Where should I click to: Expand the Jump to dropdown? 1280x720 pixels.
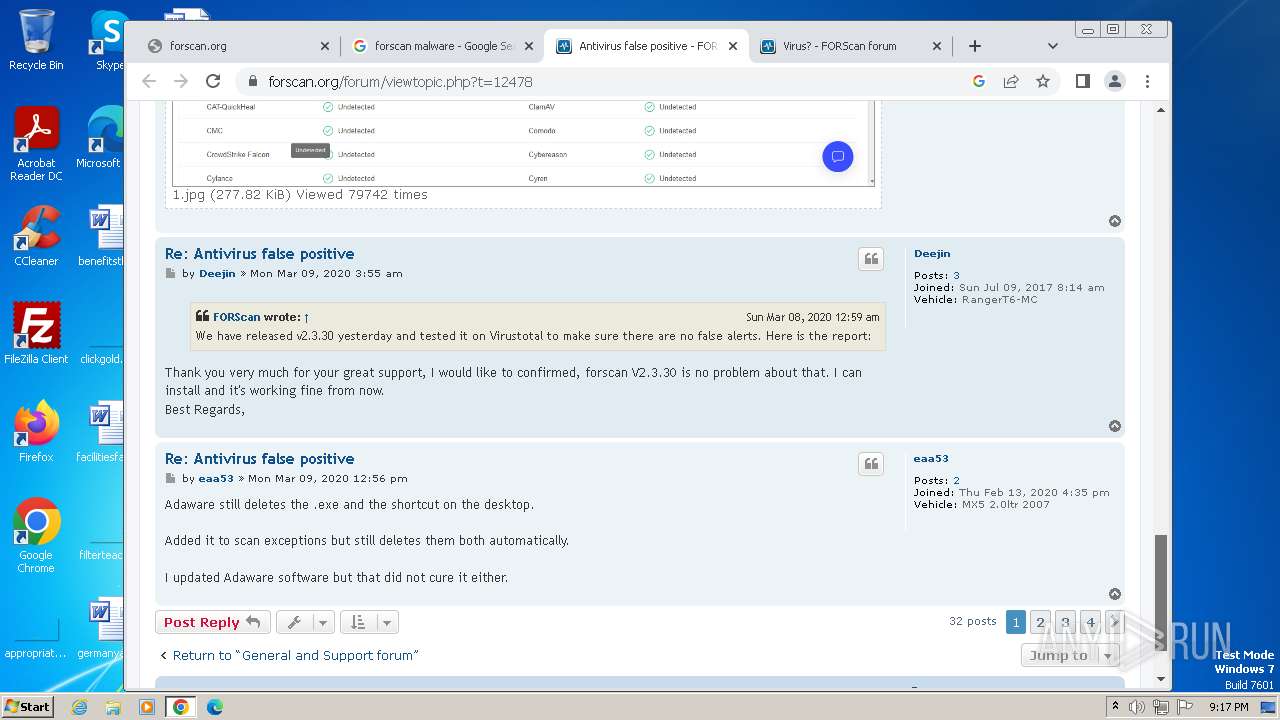1070,655
